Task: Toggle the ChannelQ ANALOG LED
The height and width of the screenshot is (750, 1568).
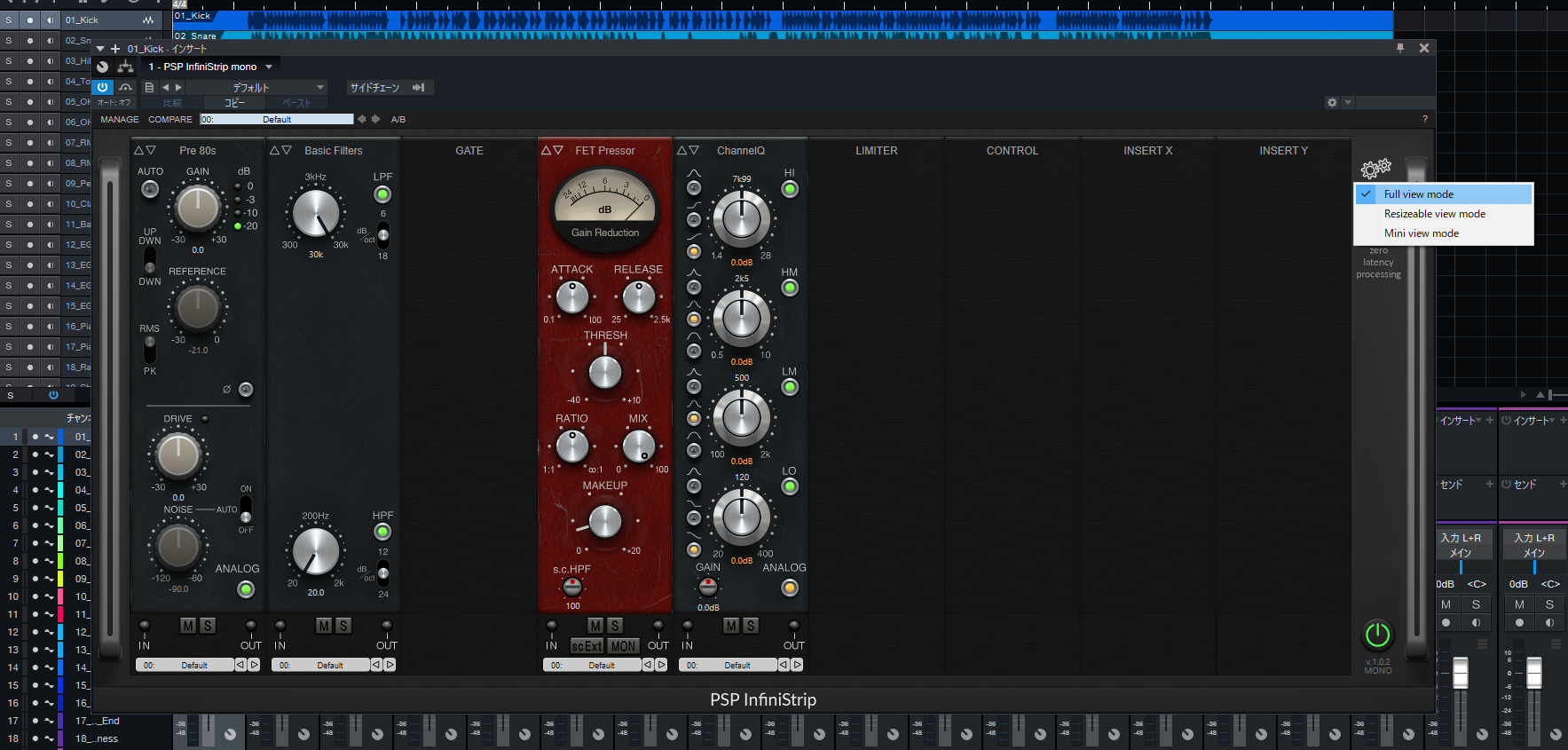Action: coord(790,588)
